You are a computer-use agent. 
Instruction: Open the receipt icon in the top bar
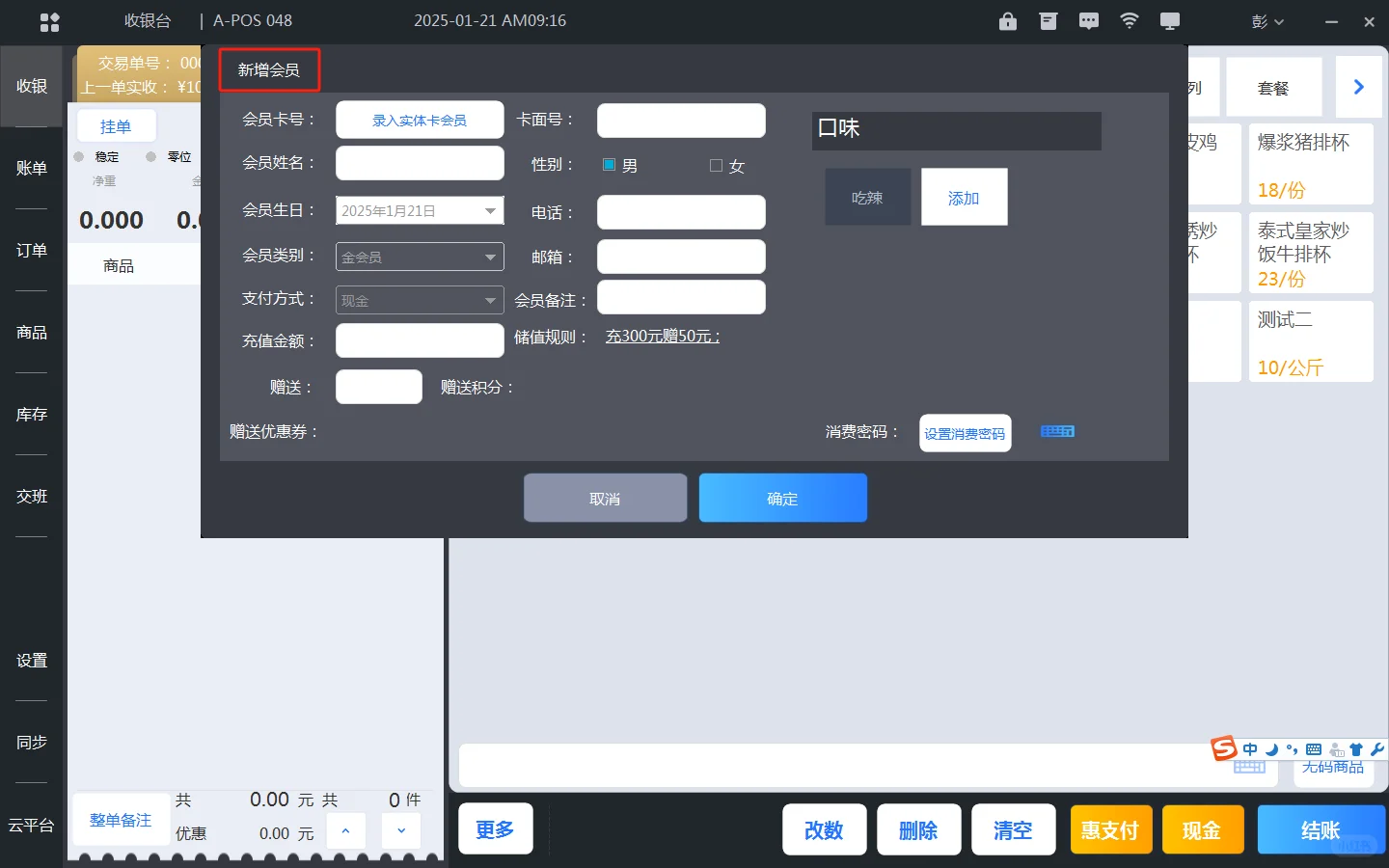pos(1048,20)
